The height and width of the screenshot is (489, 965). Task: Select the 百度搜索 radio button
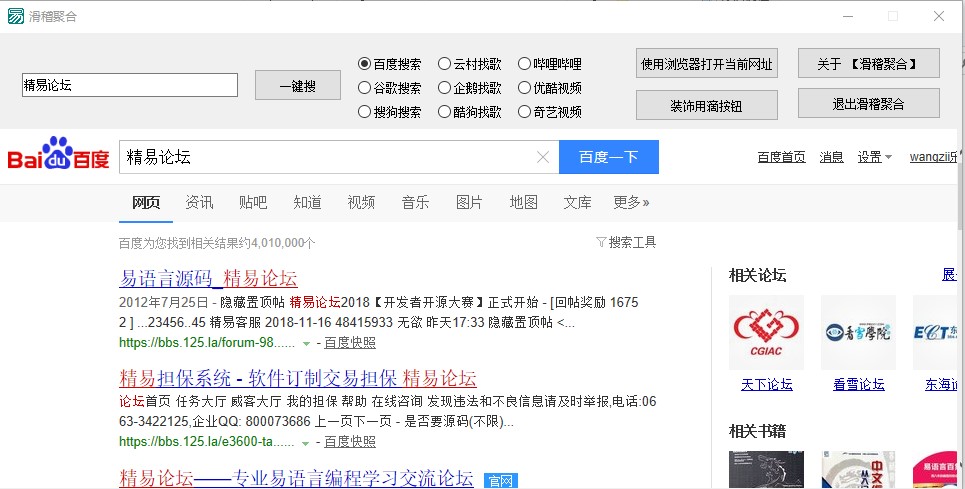(364, 64)
